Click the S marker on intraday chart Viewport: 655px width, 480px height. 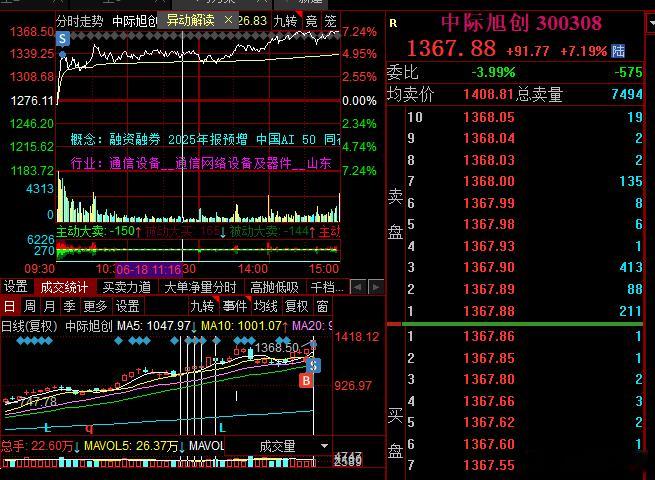point(62,39)
